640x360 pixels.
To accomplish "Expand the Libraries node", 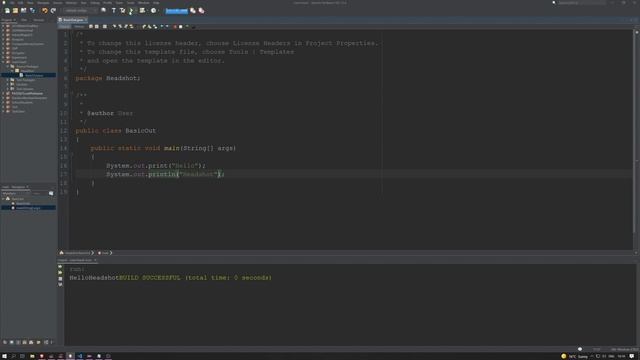I will [x=7, y=84].
